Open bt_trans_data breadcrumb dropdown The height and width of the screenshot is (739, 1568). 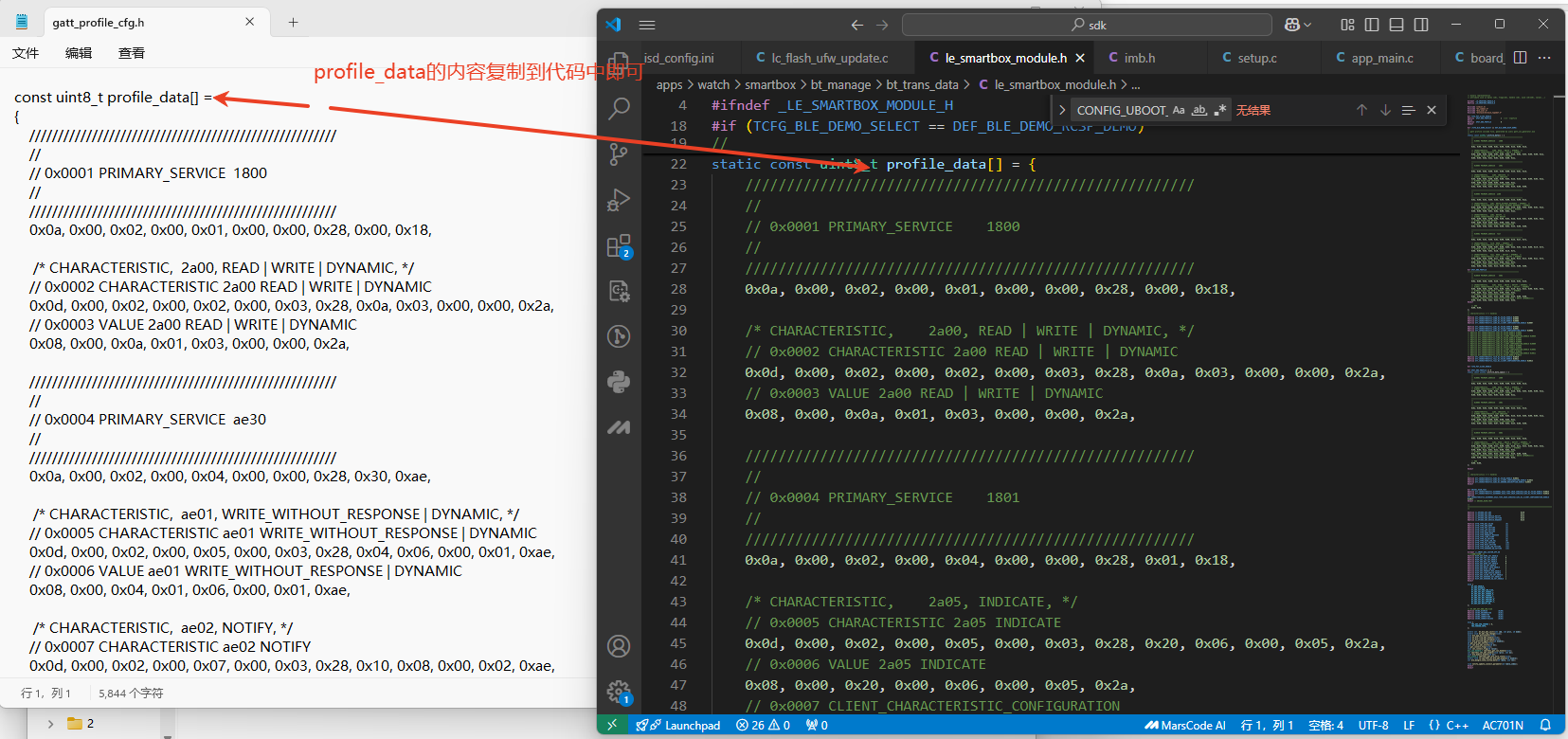[922, 84]
